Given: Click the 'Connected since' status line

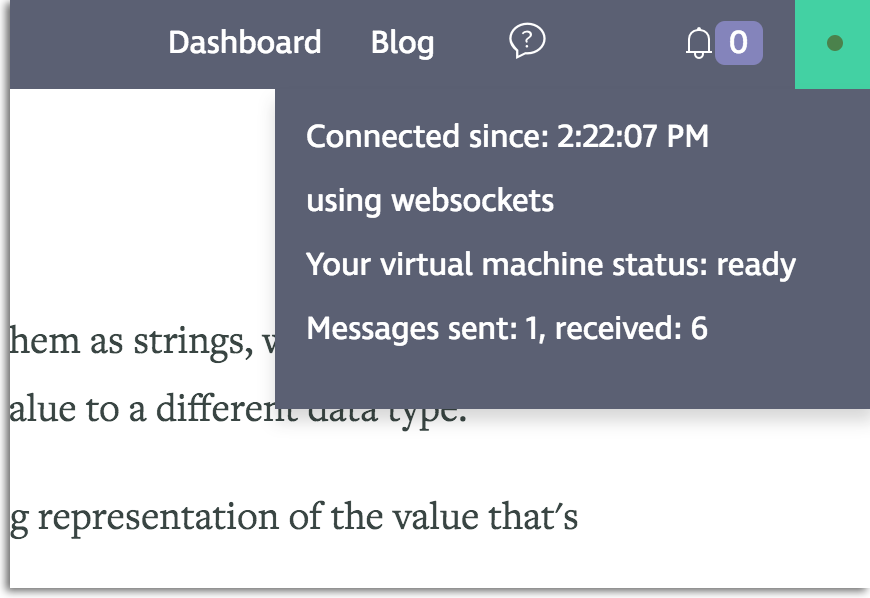Looking at the screenshot, I should 507,136.
